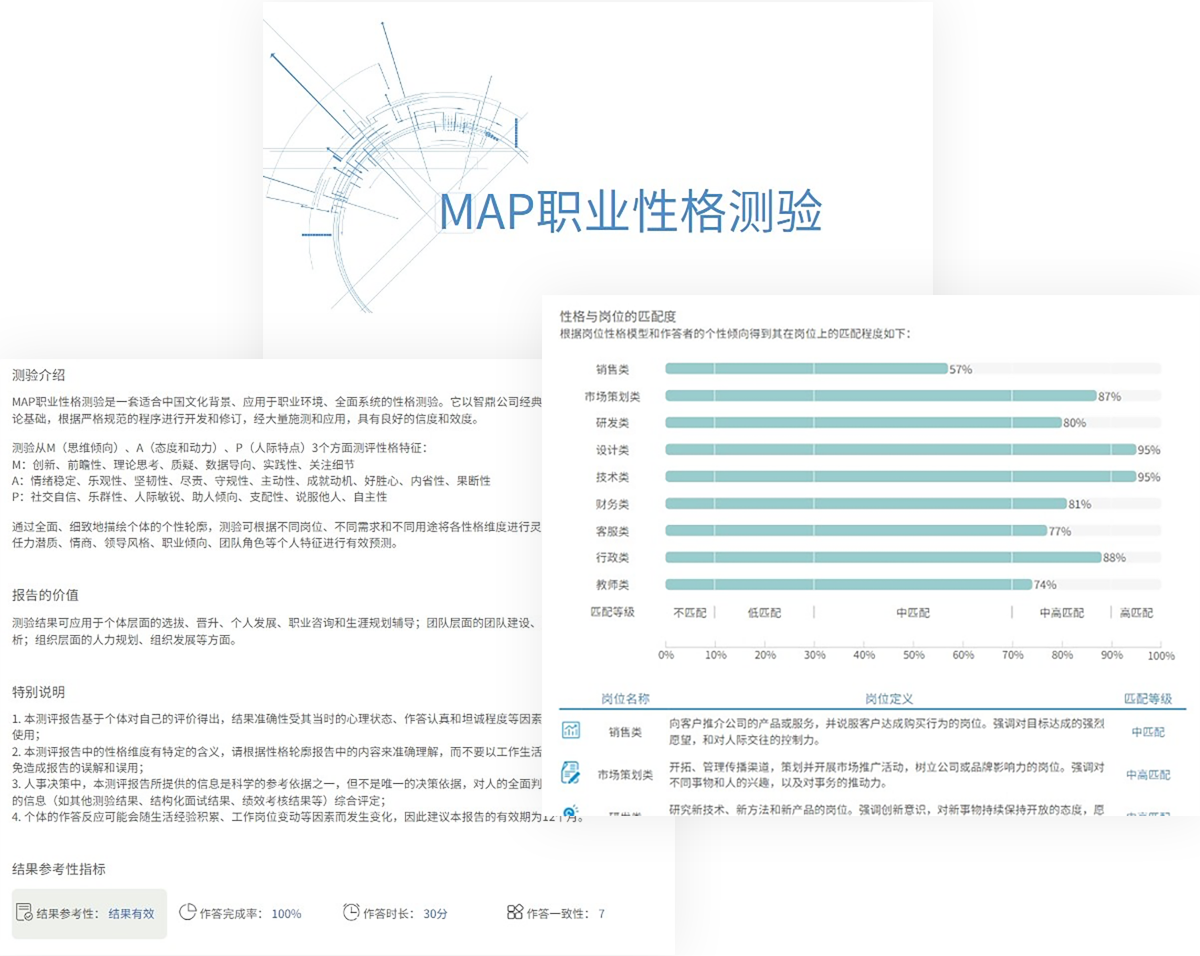The image size is (1200, 956).
Task: Click the 作答时长 clock icon
Action: coord(351,912)
